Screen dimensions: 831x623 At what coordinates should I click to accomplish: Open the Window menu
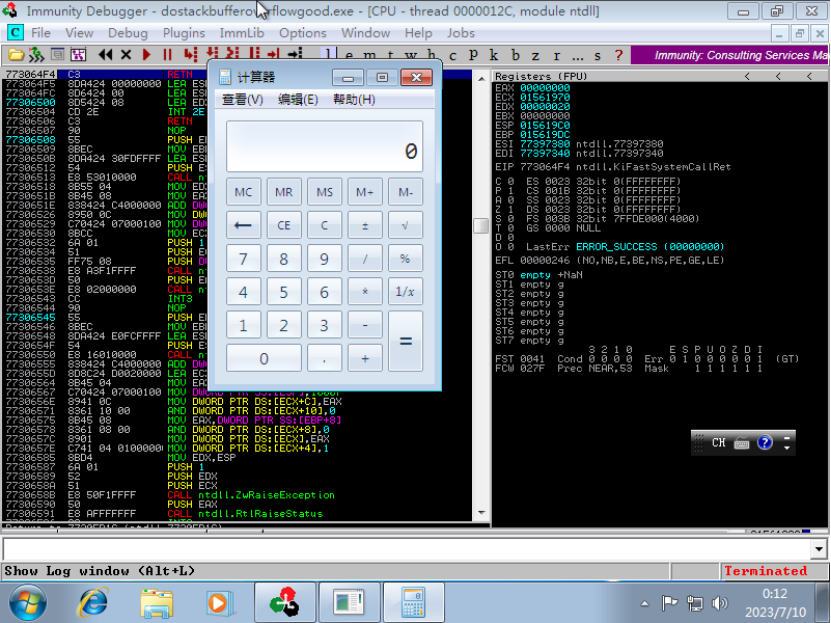pyautogui.click(x=366, y=33)
